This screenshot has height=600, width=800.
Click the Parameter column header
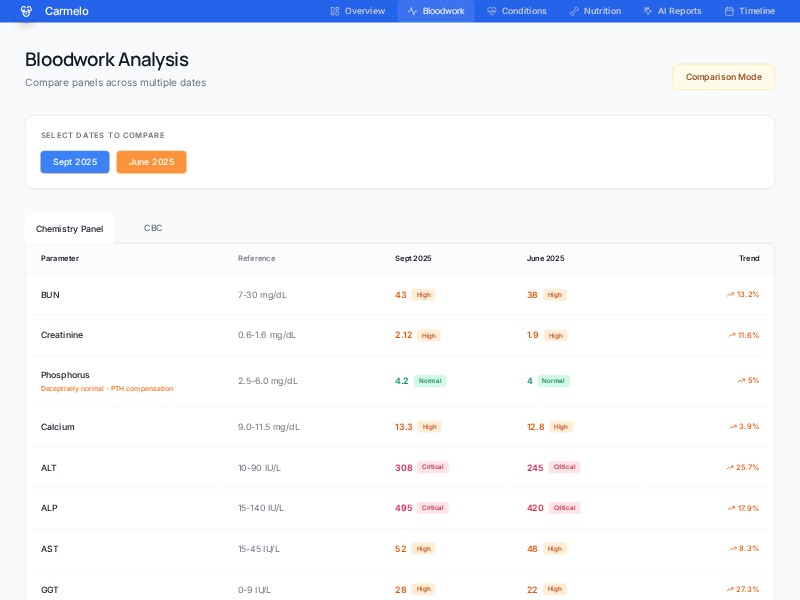pyautogui.click(x=60, y=258)
